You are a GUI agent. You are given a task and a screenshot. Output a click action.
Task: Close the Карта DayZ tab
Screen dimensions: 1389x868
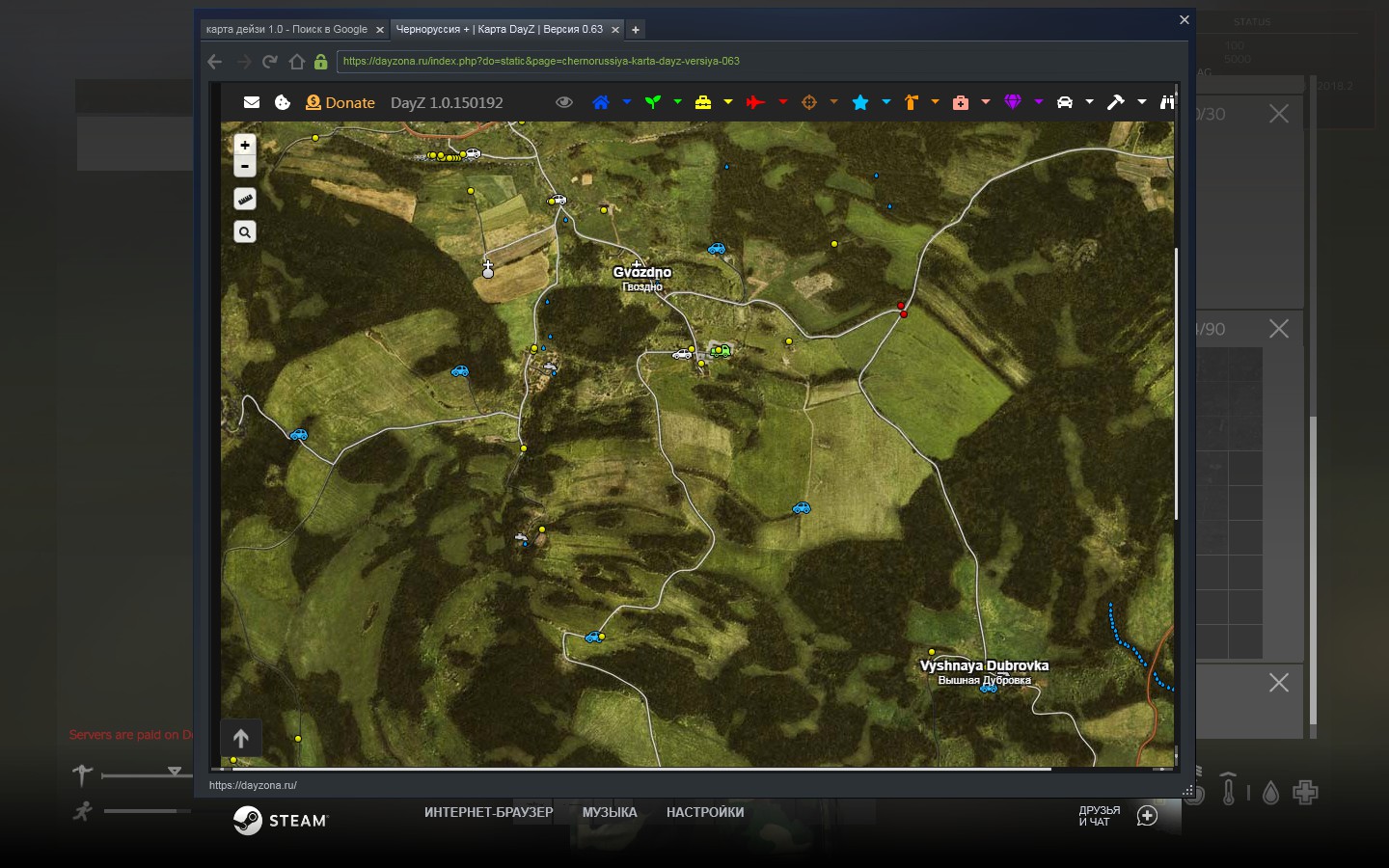tap(615, 30)
